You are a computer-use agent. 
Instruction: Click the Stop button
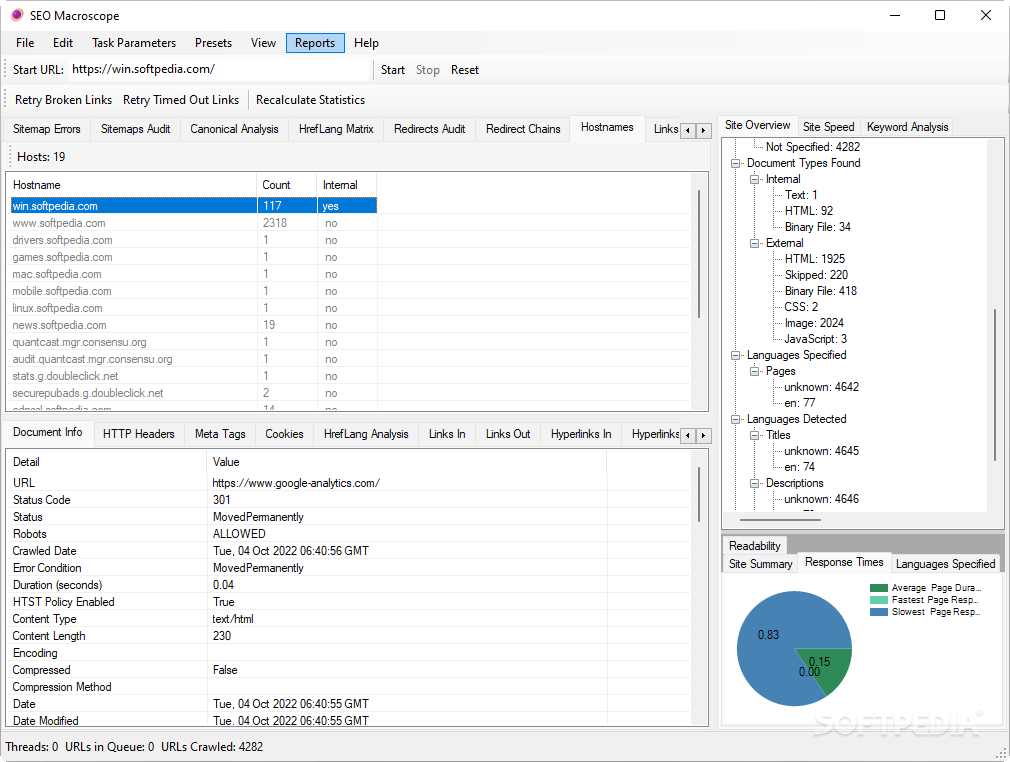(x=428, y=70)
